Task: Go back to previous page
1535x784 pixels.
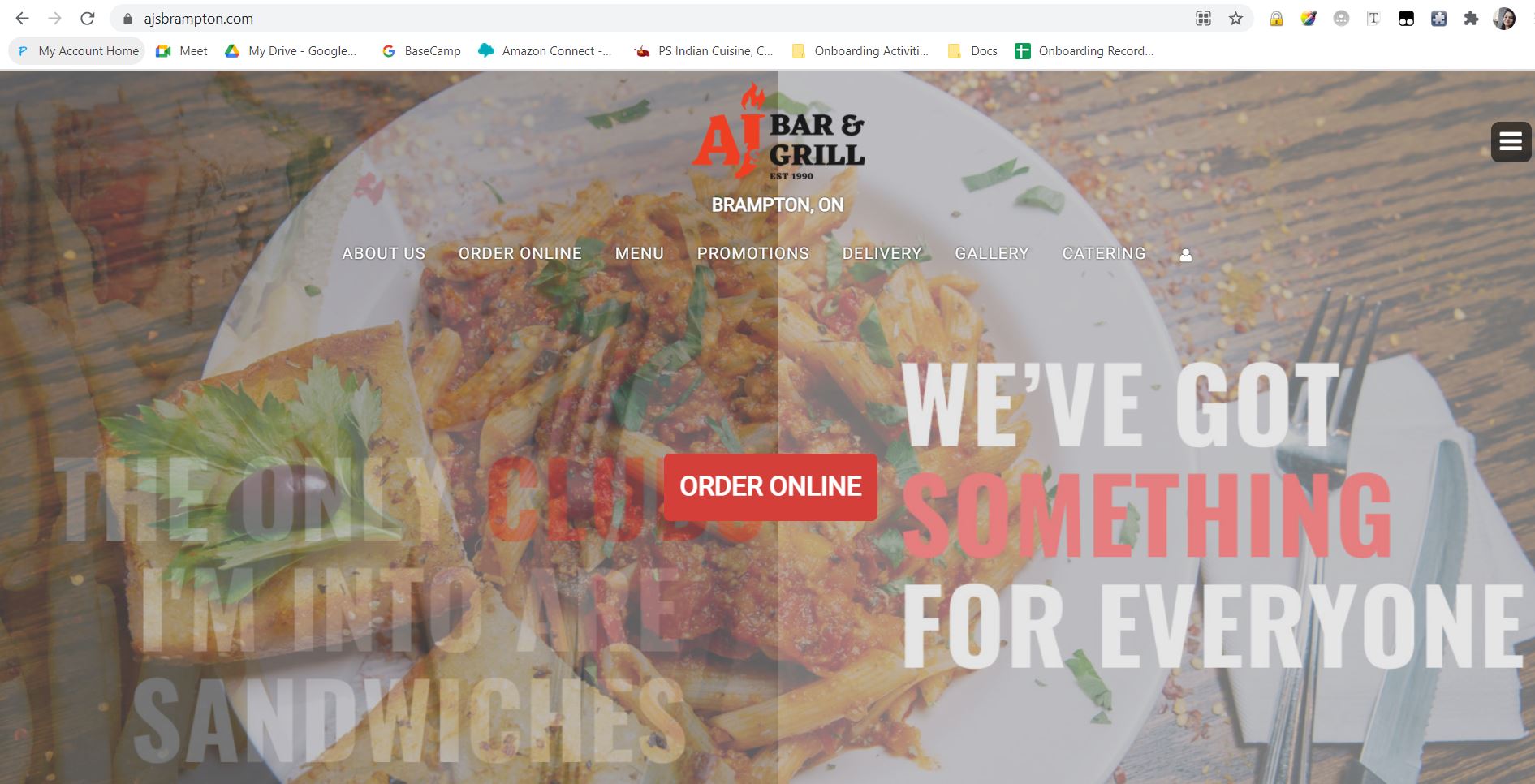Action: [23, 18]
